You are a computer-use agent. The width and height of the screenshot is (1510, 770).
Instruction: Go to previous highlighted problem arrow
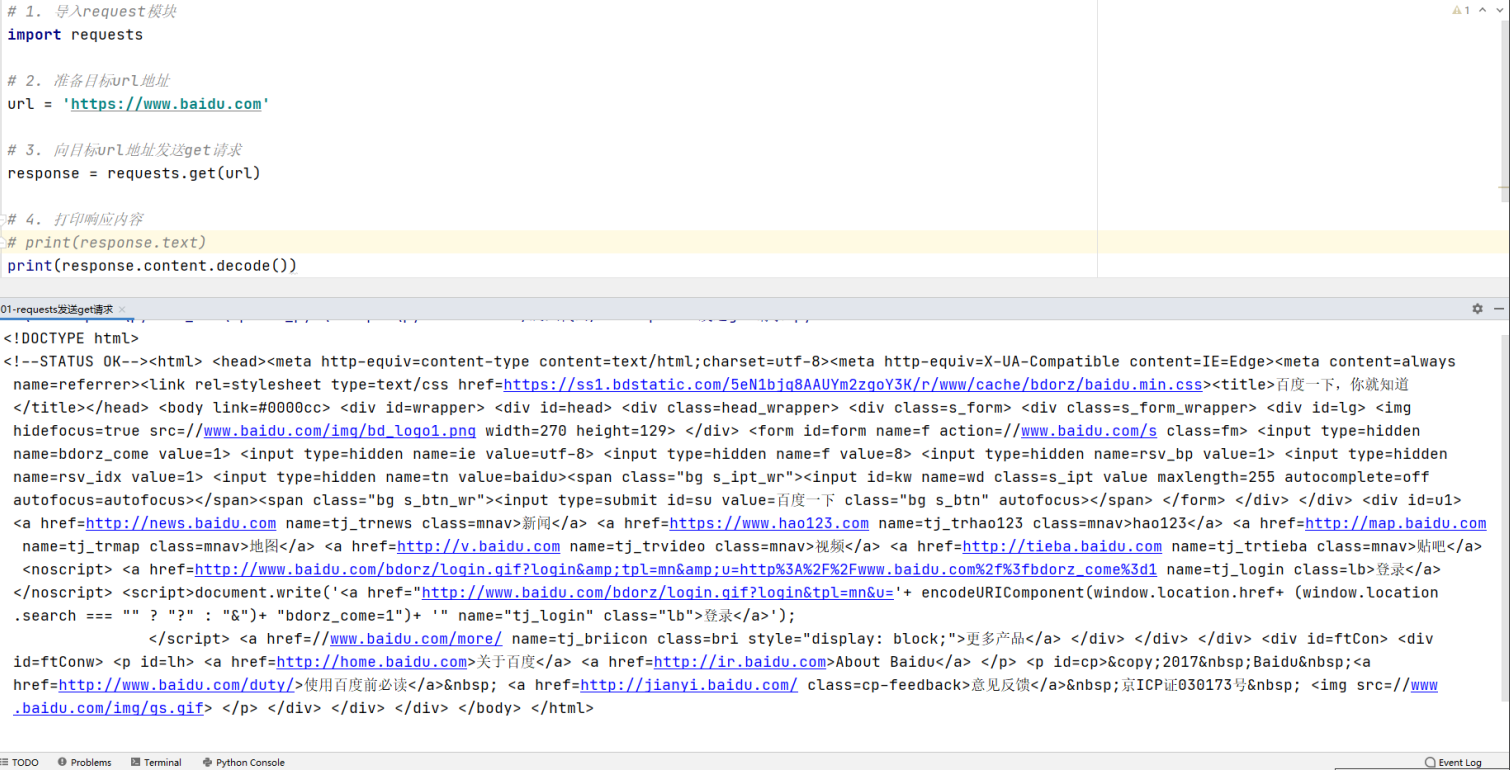pos(1480,10)
